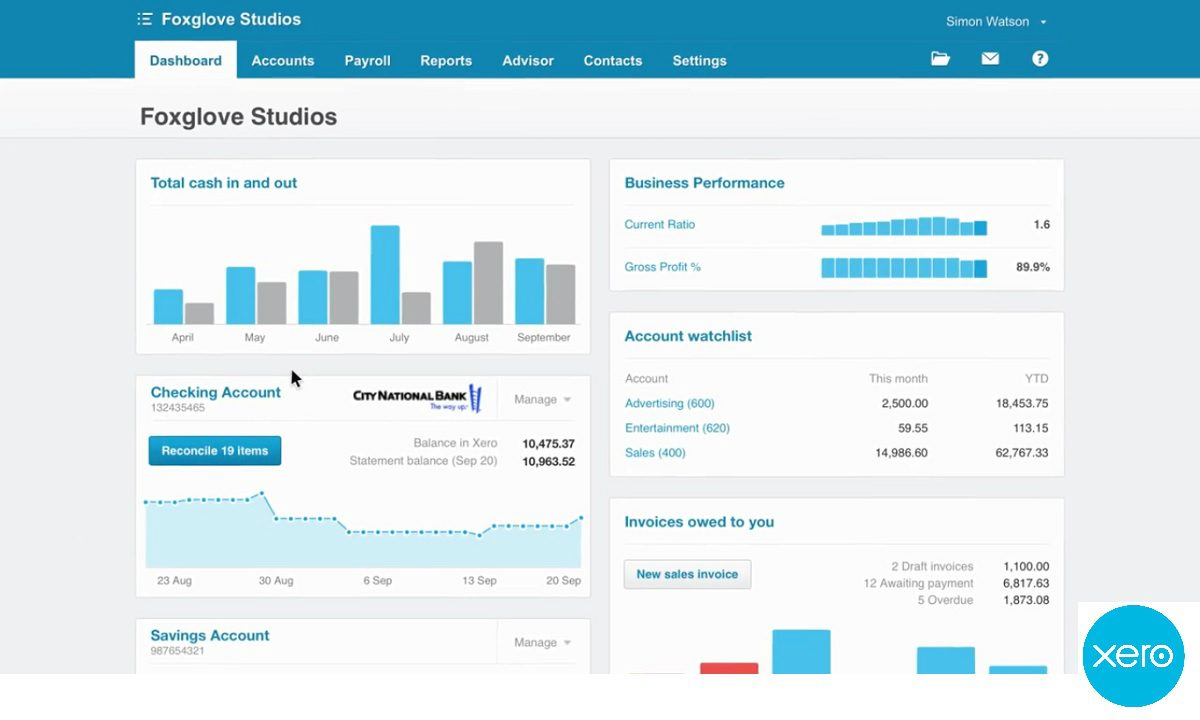Open the Entertainment (620) account link
Image resolution: width=1200 pixels, height=720 pixels.
pos(677,427)
